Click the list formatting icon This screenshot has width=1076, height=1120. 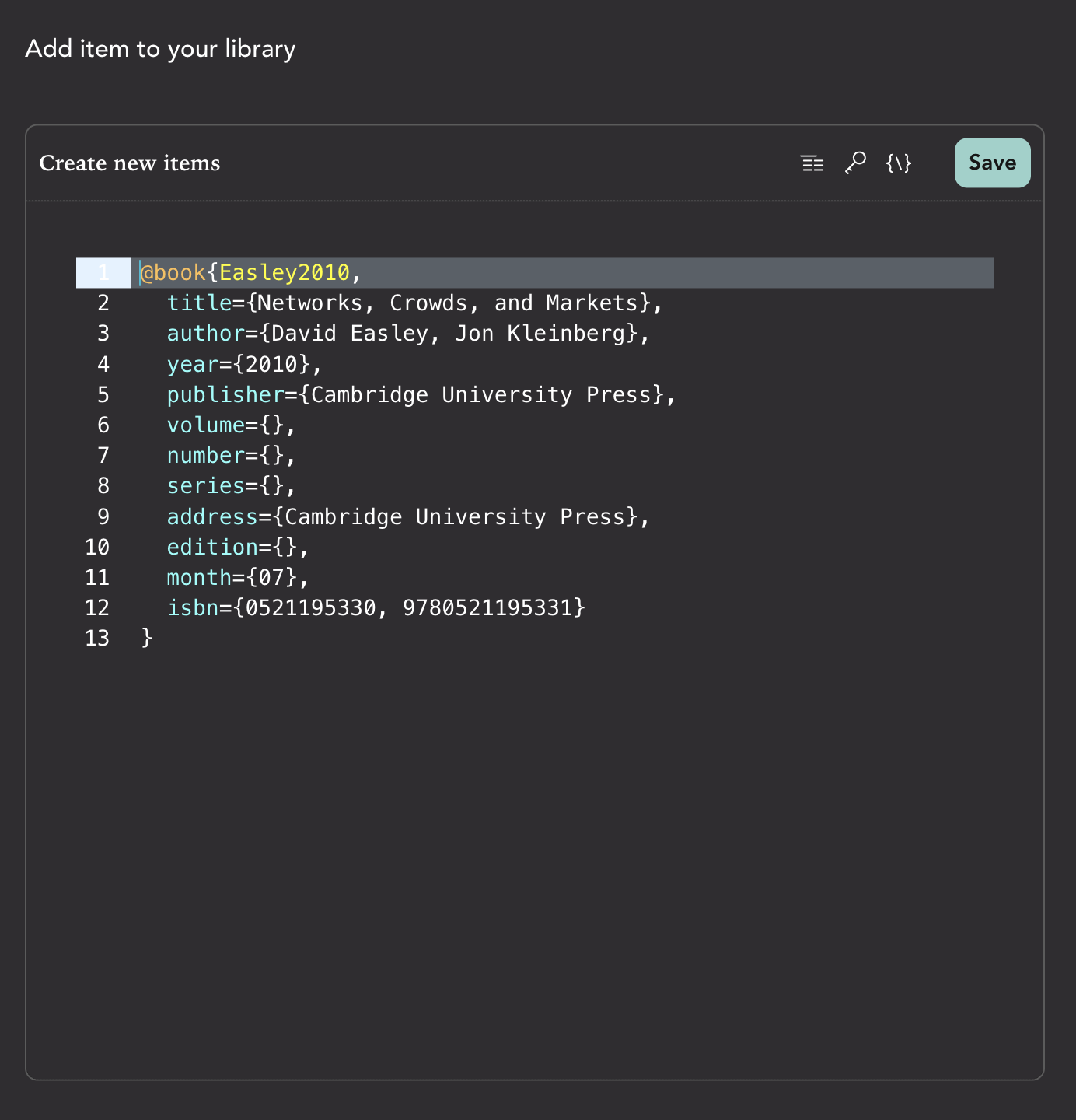(x=812, y=163)
